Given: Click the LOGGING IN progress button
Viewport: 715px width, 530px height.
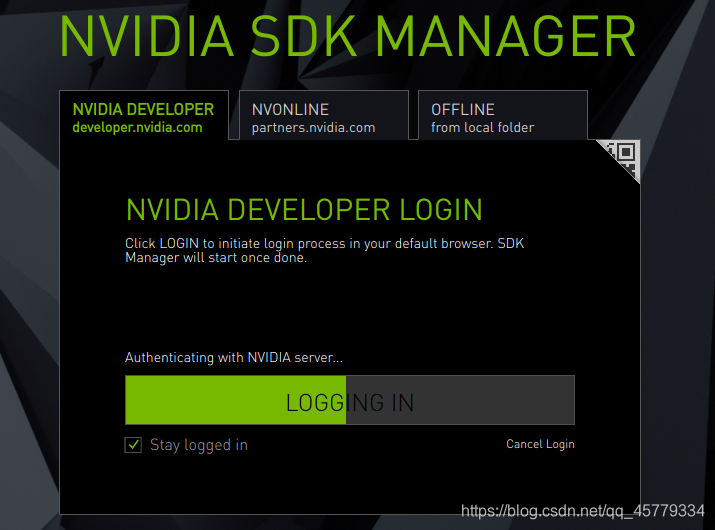Looking at the screenshot, I should tap(350, 400).
